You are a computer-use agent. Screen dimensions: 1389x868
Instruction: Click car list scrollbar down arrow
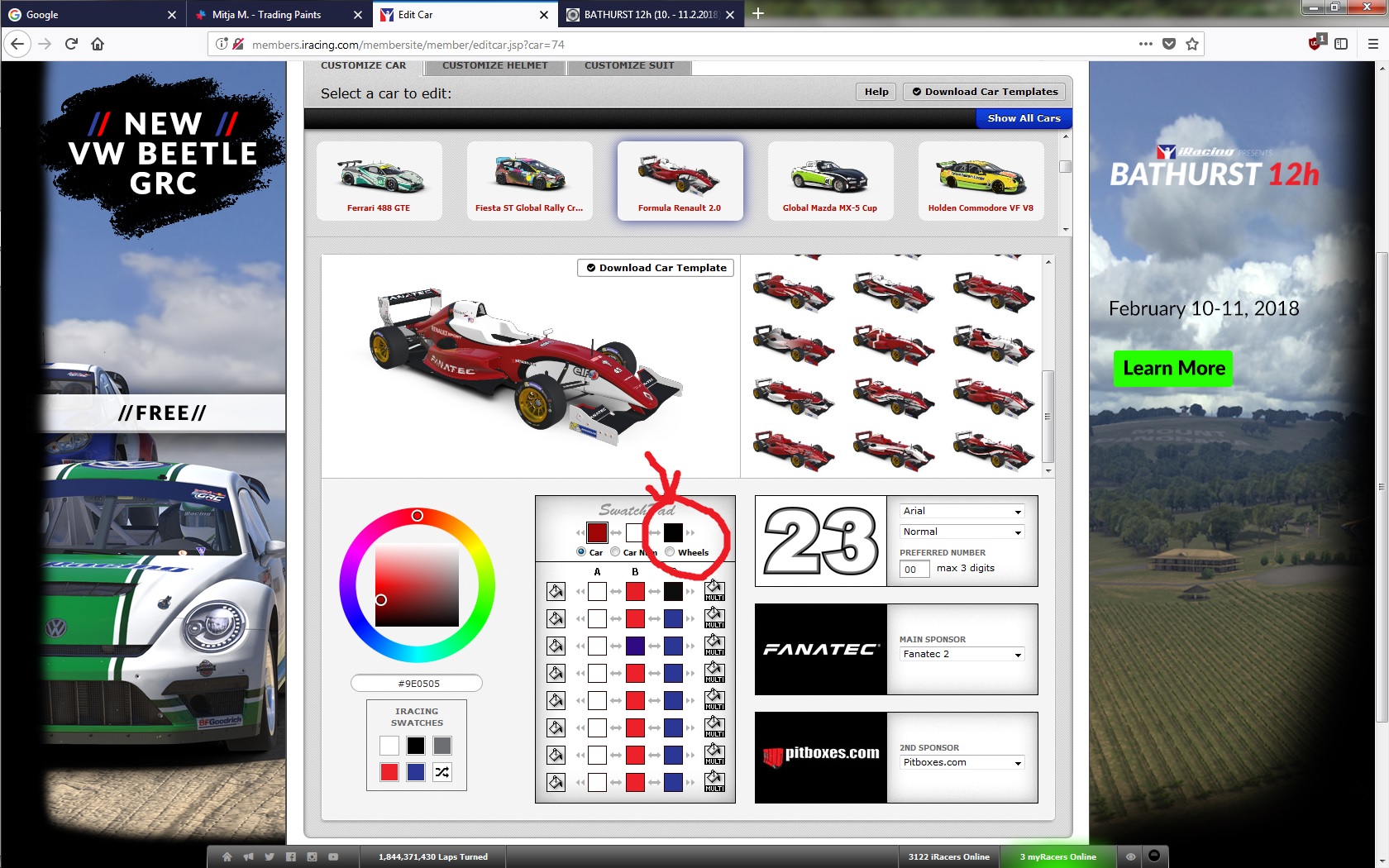(x=1066, y=229)
